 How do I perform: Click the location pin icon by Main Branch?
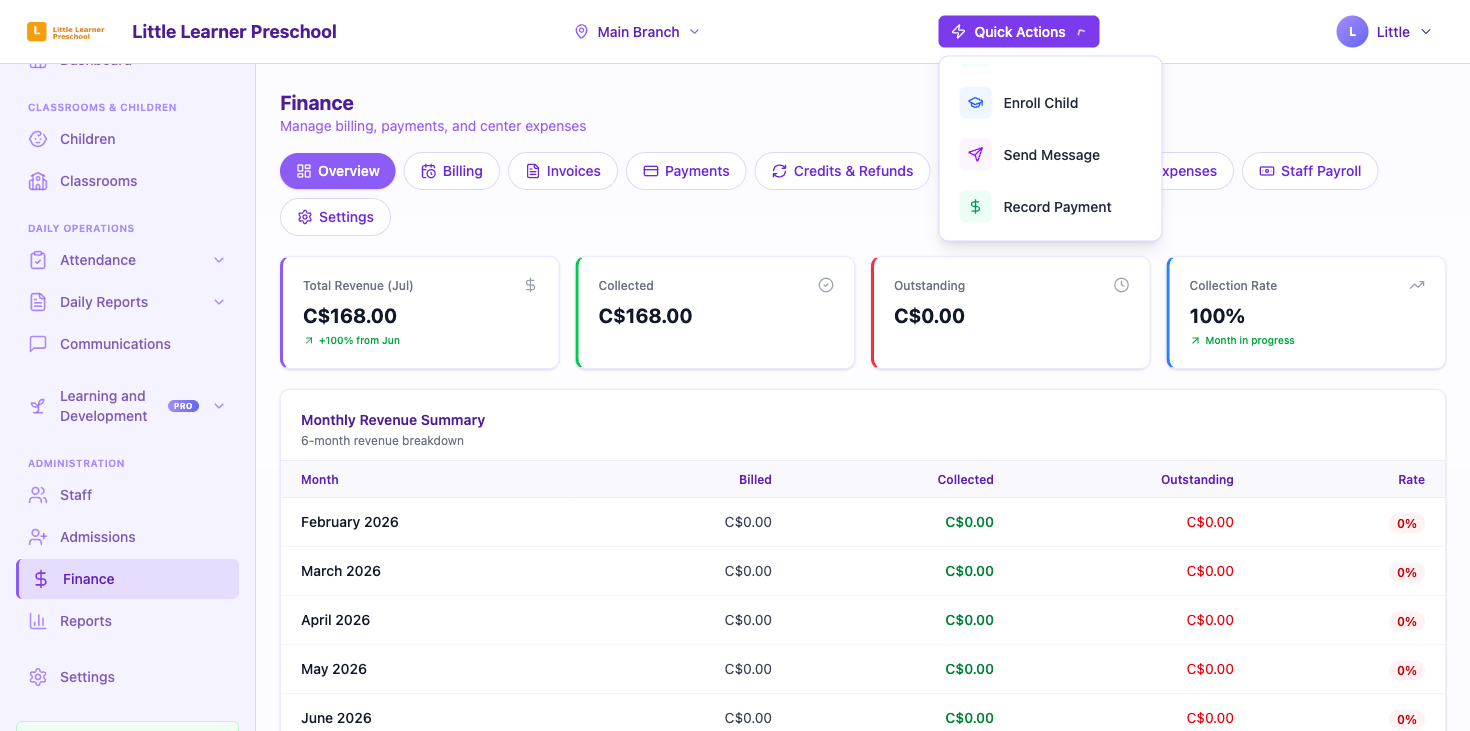[x=581, y=32]
